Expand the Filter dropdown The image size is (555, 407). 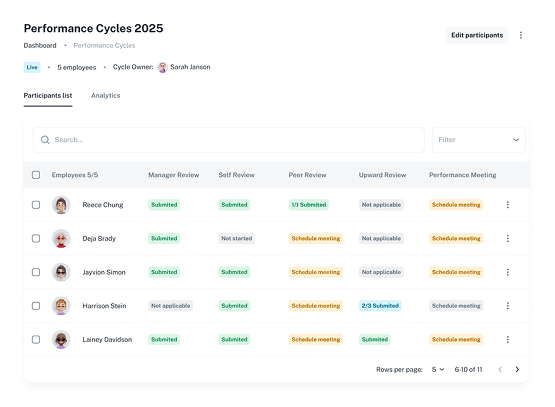click(x=479, y=140)
